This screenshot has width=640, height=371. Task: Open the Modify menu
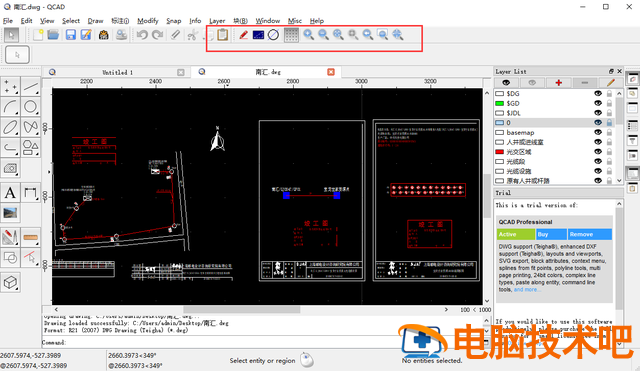[147, 21]
